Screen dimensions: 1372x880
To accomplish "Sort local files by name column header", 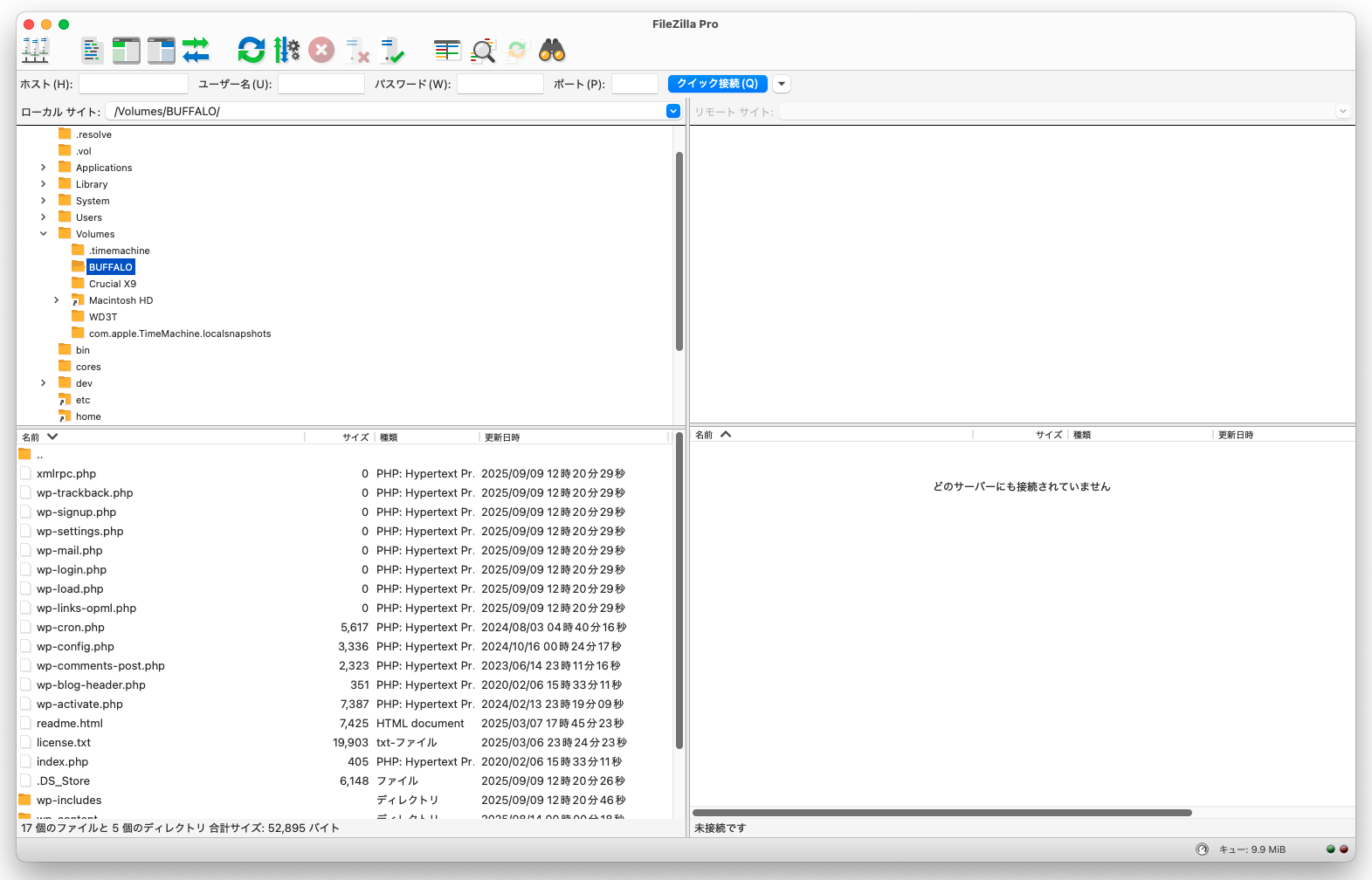I will coord(162,437).
